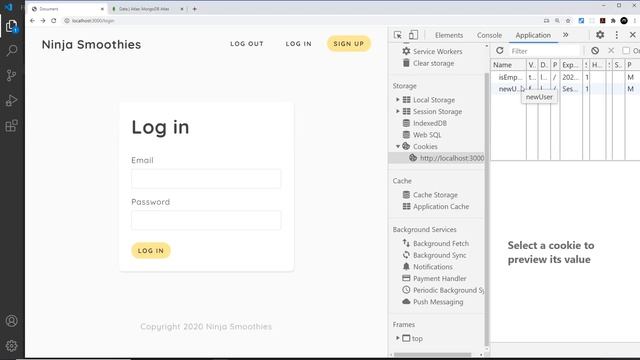Reload the localhost page
Viewport: 640px width, 360px height.
tap(53, 20)
